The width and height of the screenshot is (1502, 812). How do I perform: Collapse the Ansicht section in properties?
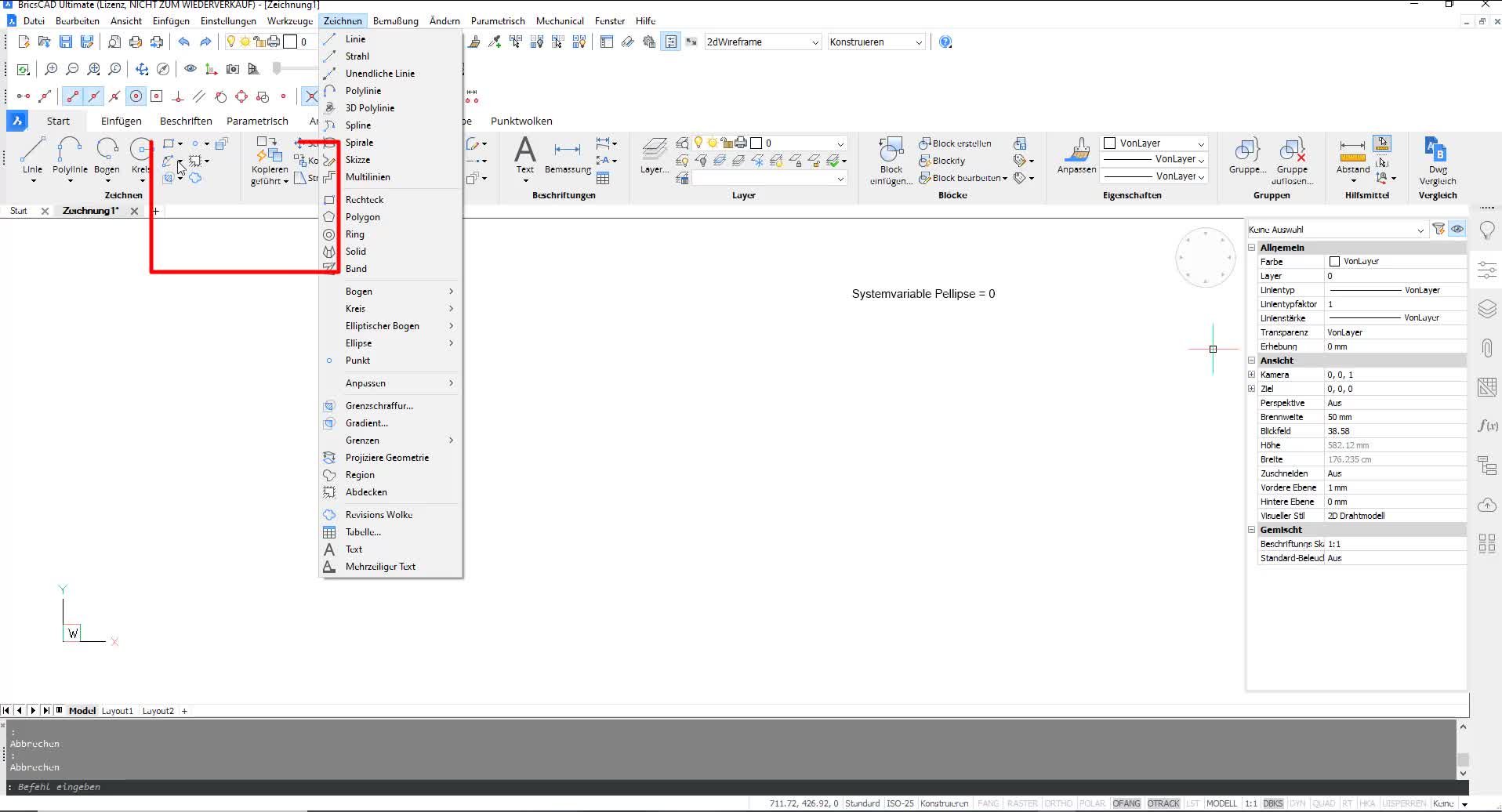tap(1252, 360)
